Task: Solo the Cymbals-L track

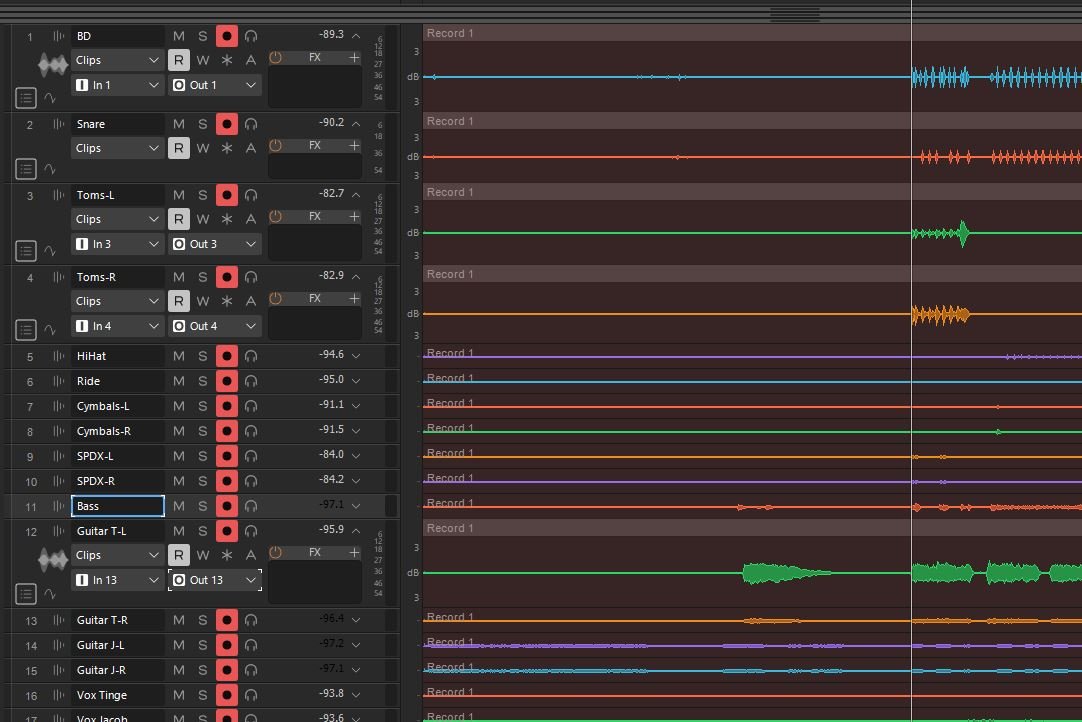Action: point(202,406)
